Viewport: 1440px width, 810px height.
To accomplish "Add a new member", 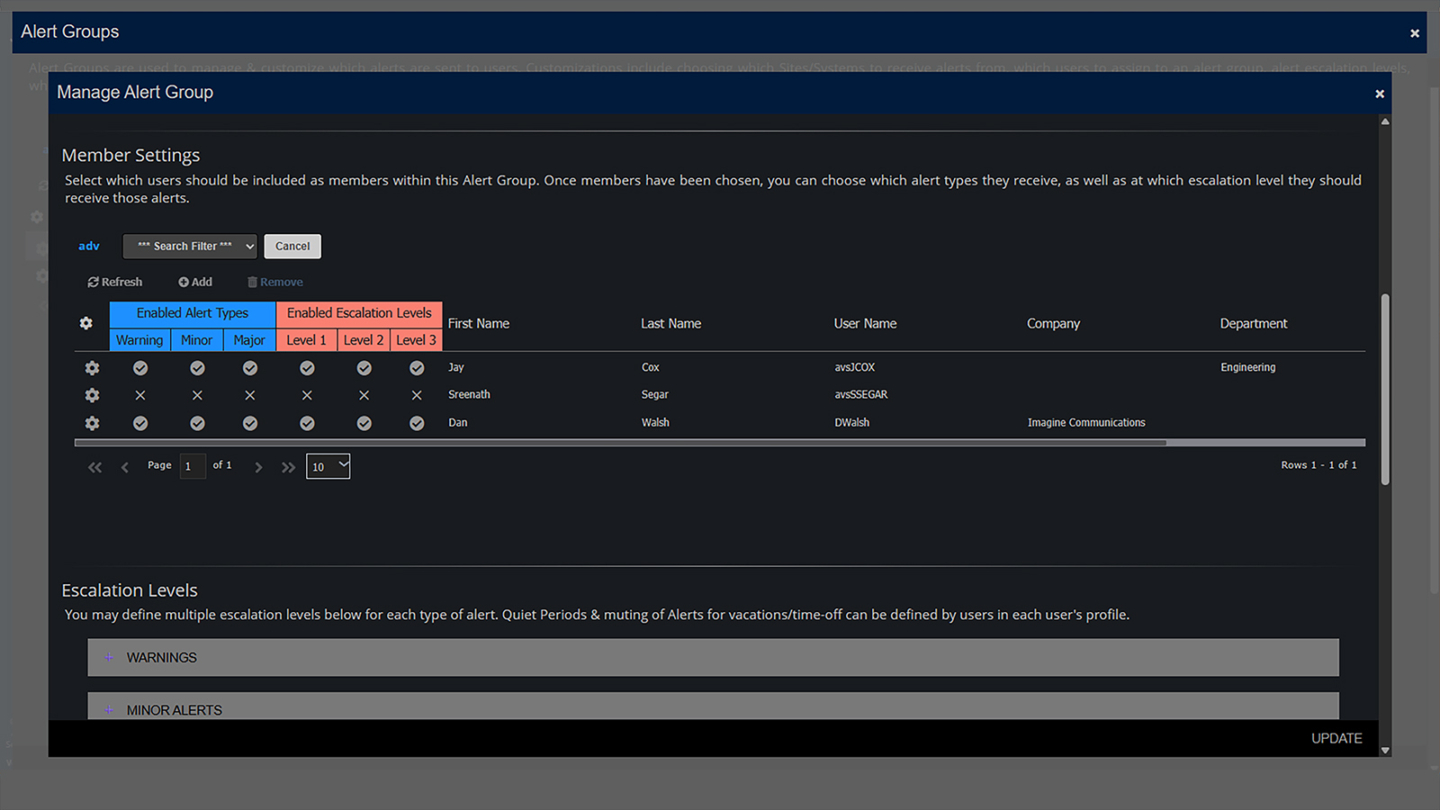I will click(x=195, y=282).
